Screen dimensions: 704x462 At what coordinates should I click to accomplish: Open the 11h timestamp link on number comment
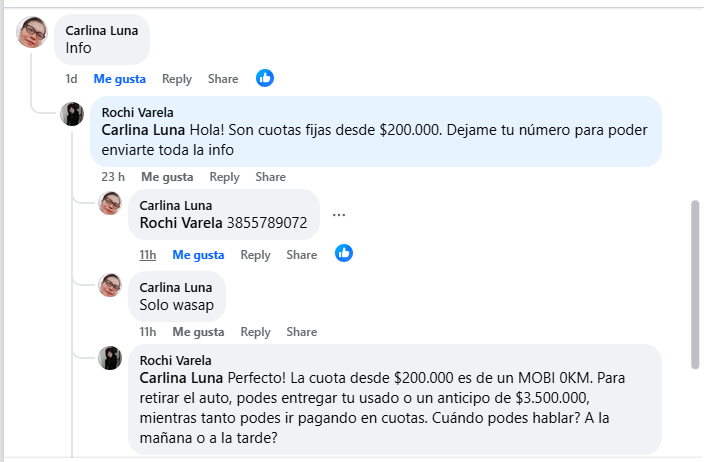[x=148, y=255]
